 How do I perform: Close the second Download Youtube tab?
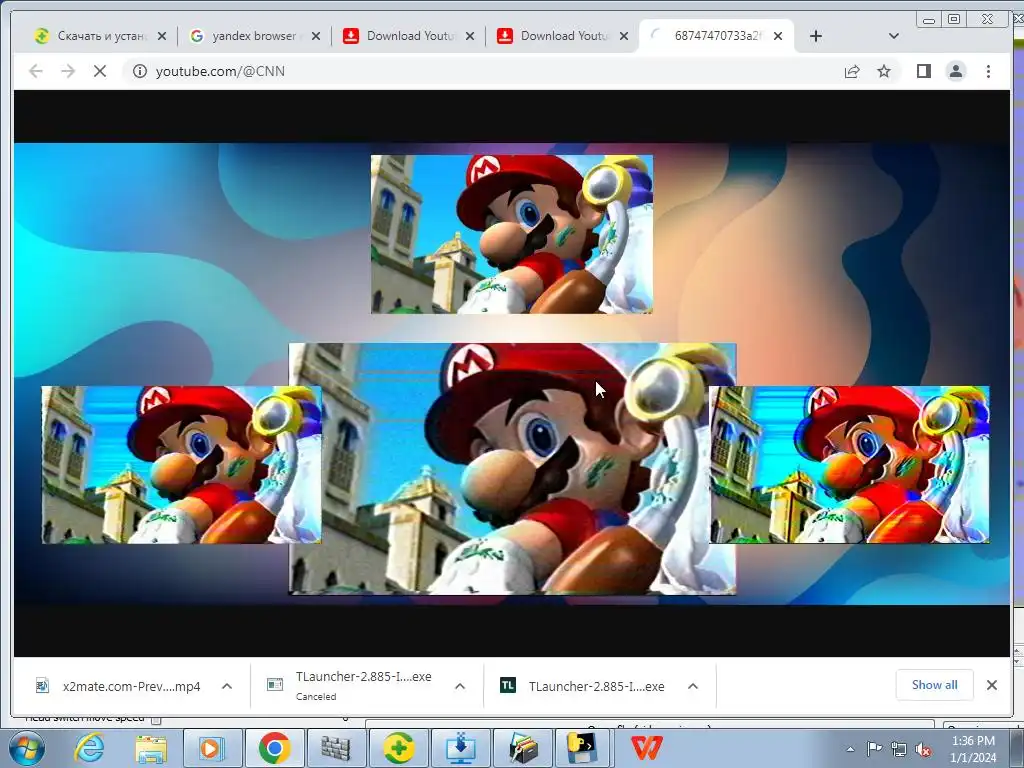point(624,36)
